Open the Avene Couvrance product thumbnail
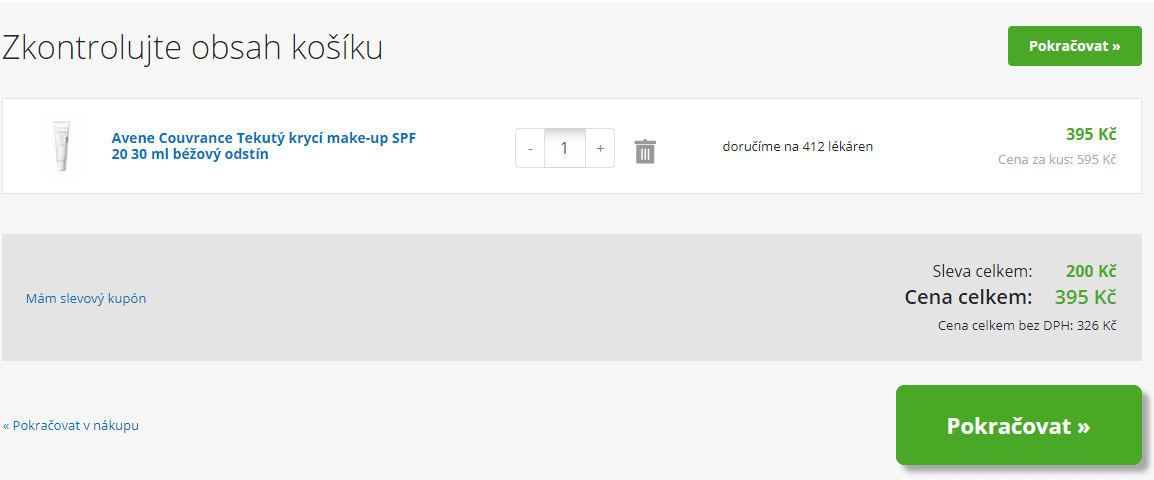 coord(62,146)
